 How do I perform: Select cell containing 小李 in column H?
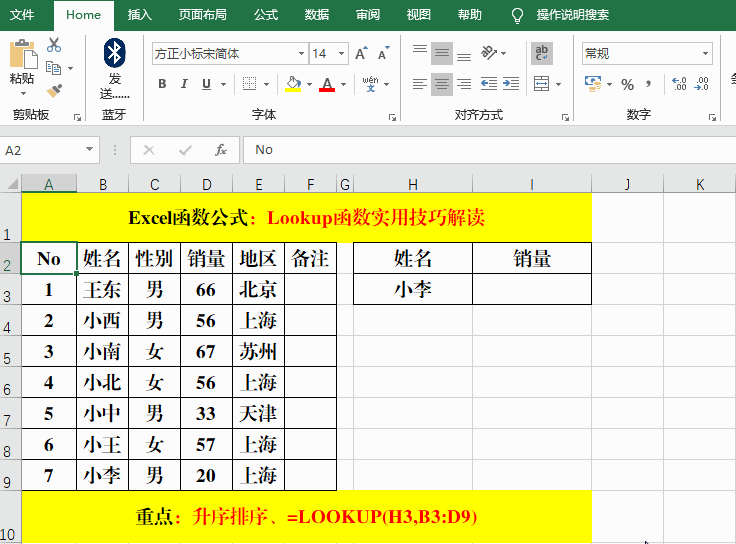click(x=413, y=289)
